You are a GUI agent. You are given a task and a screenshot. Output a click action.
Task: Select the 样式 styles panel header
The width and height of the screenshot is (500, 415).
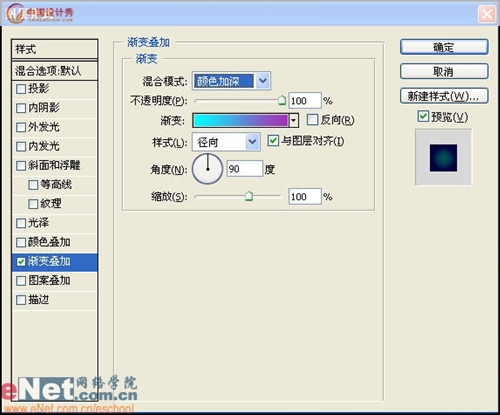(54, 49)
